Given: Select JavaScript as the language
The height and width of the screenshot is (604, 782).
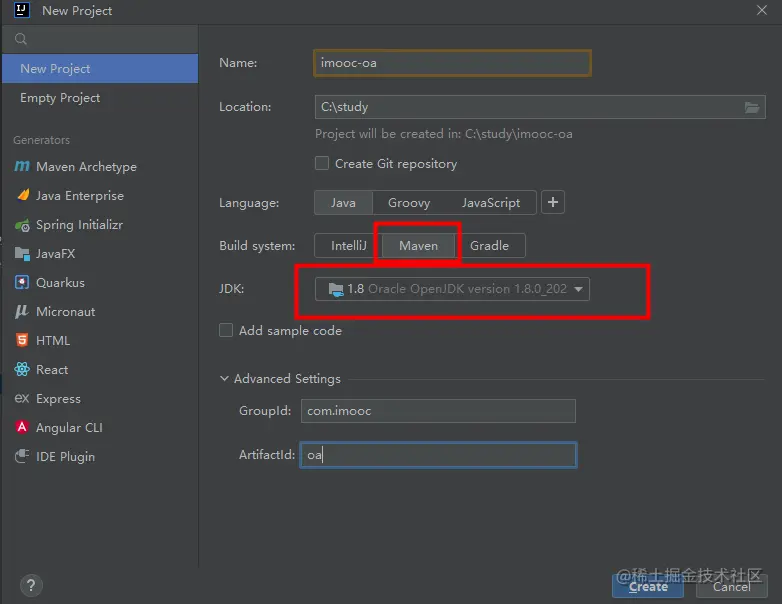Looking at the screenshot, I should (491, 202).
